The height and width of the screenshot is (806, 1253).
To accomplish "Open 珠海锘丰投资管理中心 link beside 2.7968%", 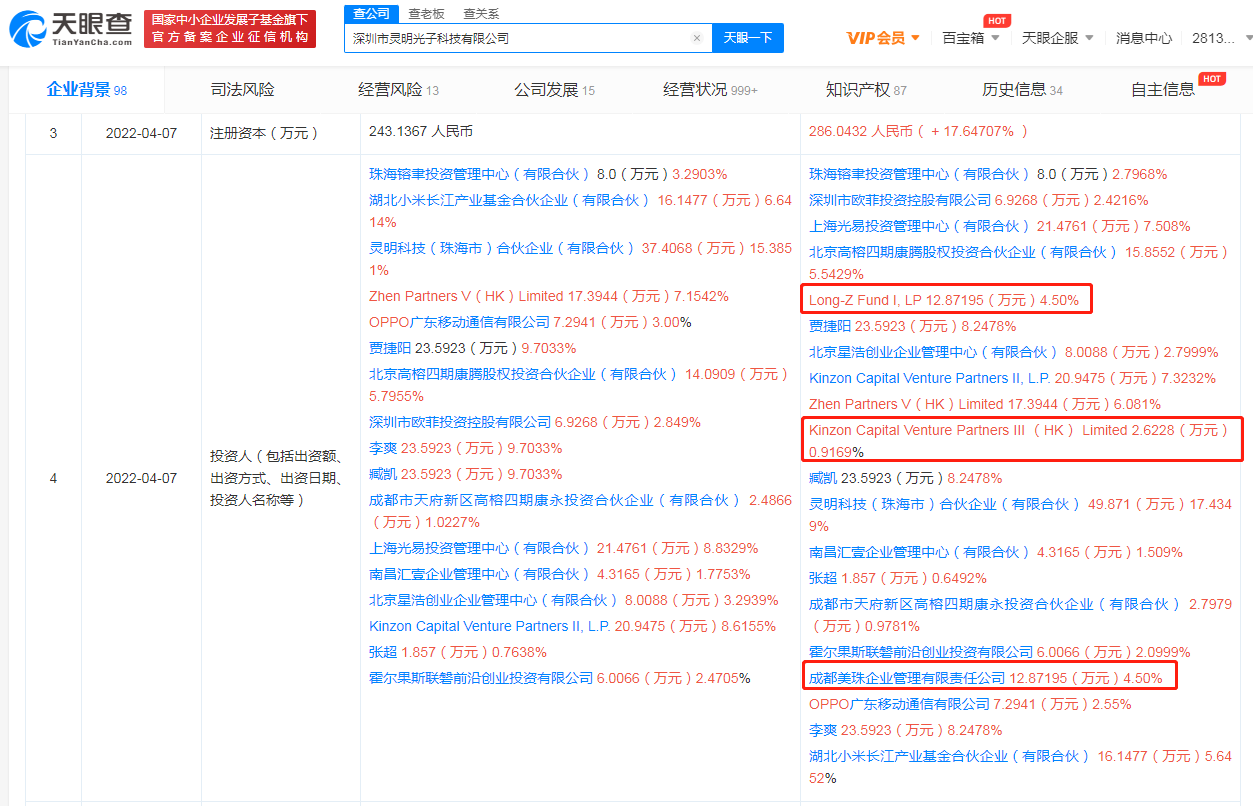I will 920,174.
